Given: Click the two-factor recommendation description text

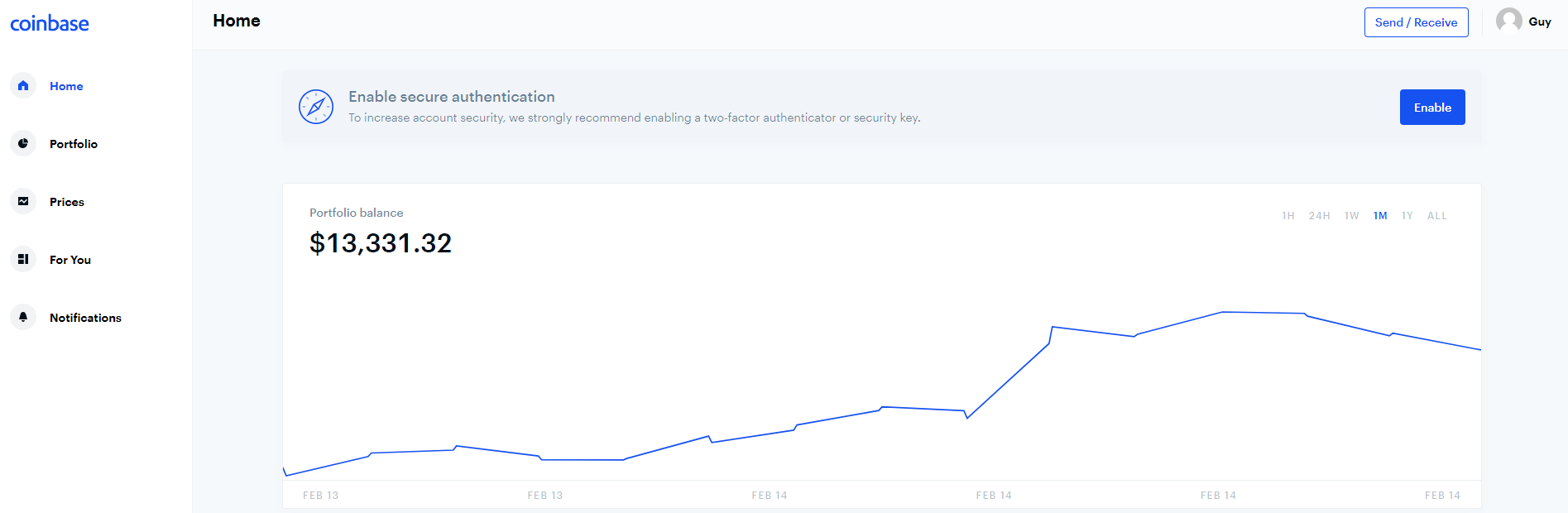Looking at the screenshot, I should coord(635,117).
